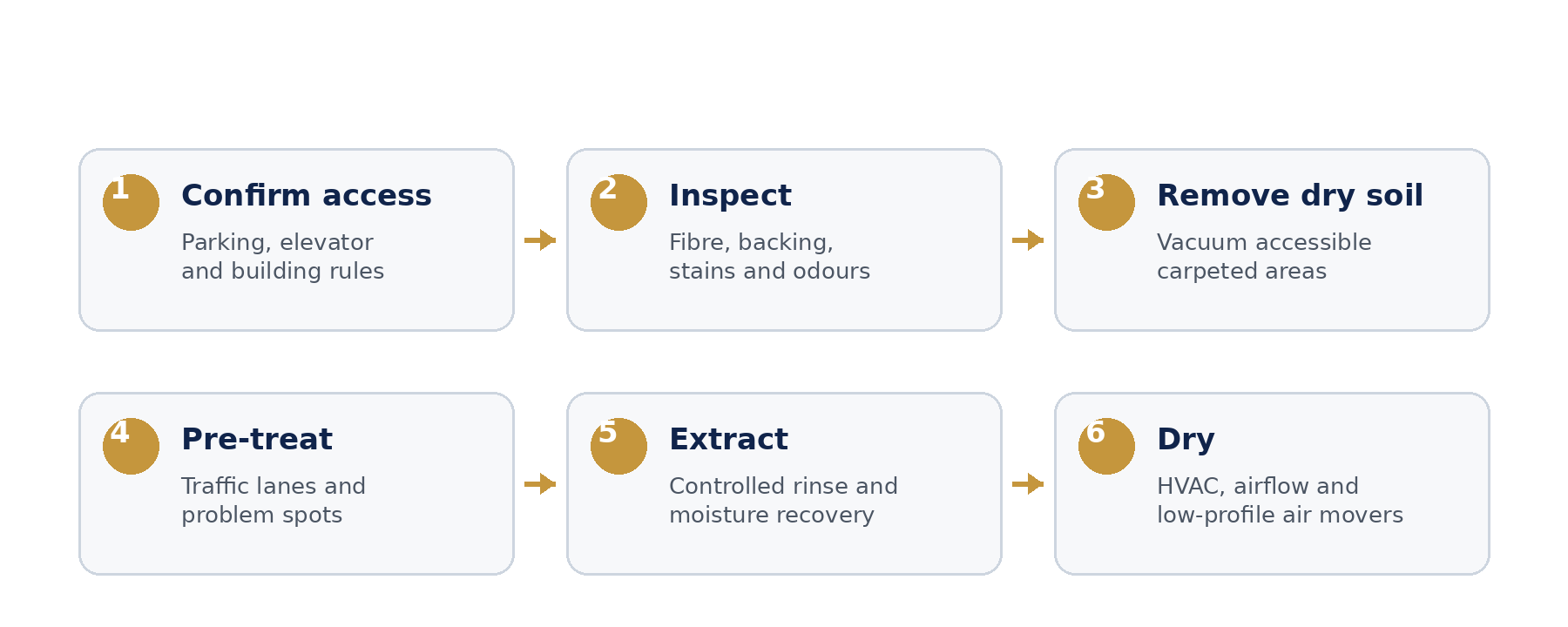
Task: Click the gold circle numbered 5
Action: (618, 446)
